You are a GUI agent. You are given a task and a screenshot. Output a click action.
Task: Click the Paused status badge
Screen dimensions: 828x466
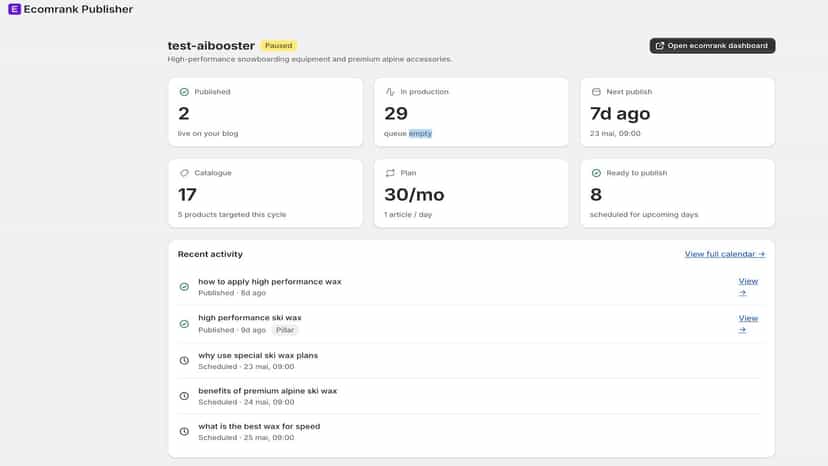(x=278, y=45)
